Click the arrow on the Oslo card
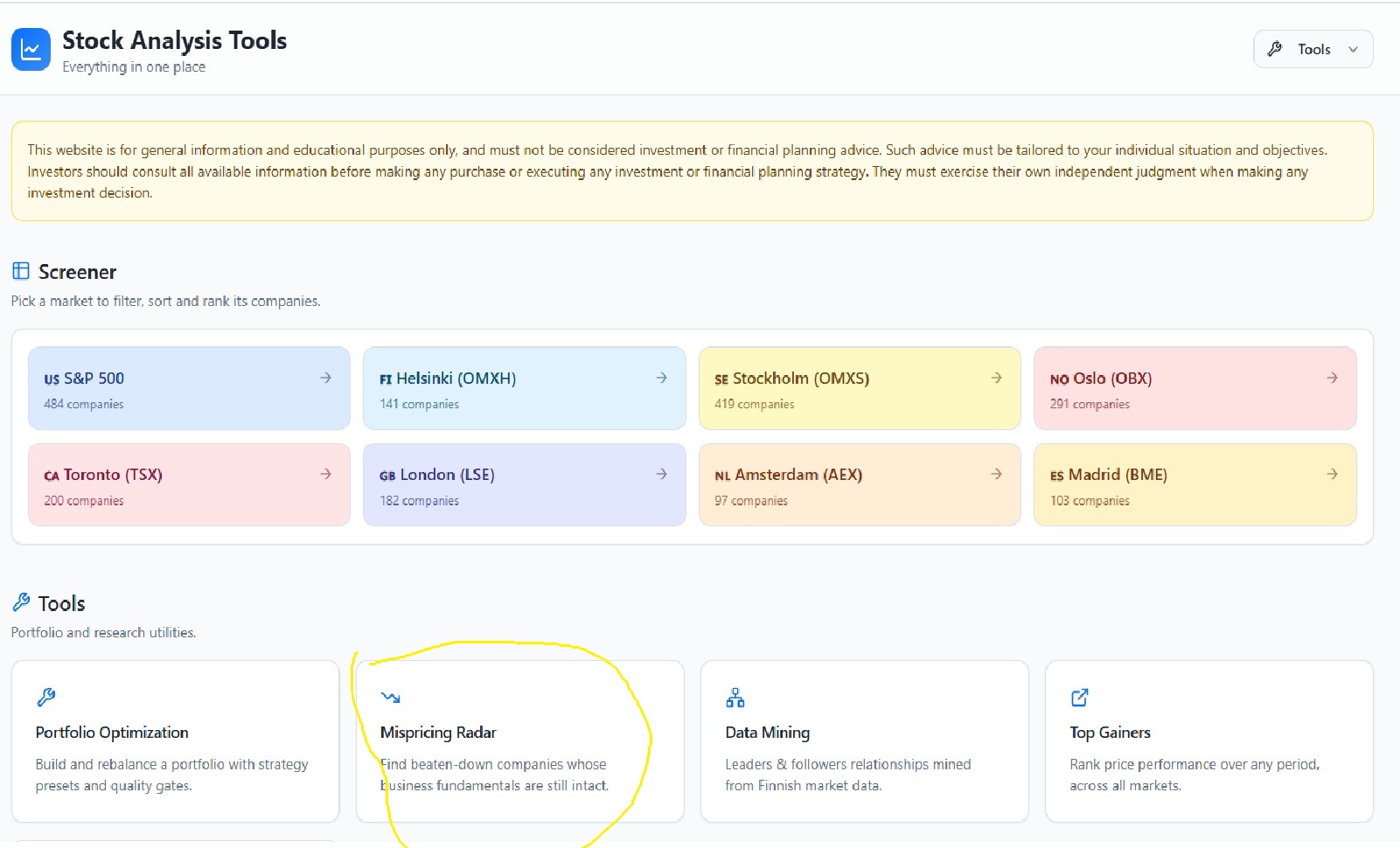 (1332, 378)
